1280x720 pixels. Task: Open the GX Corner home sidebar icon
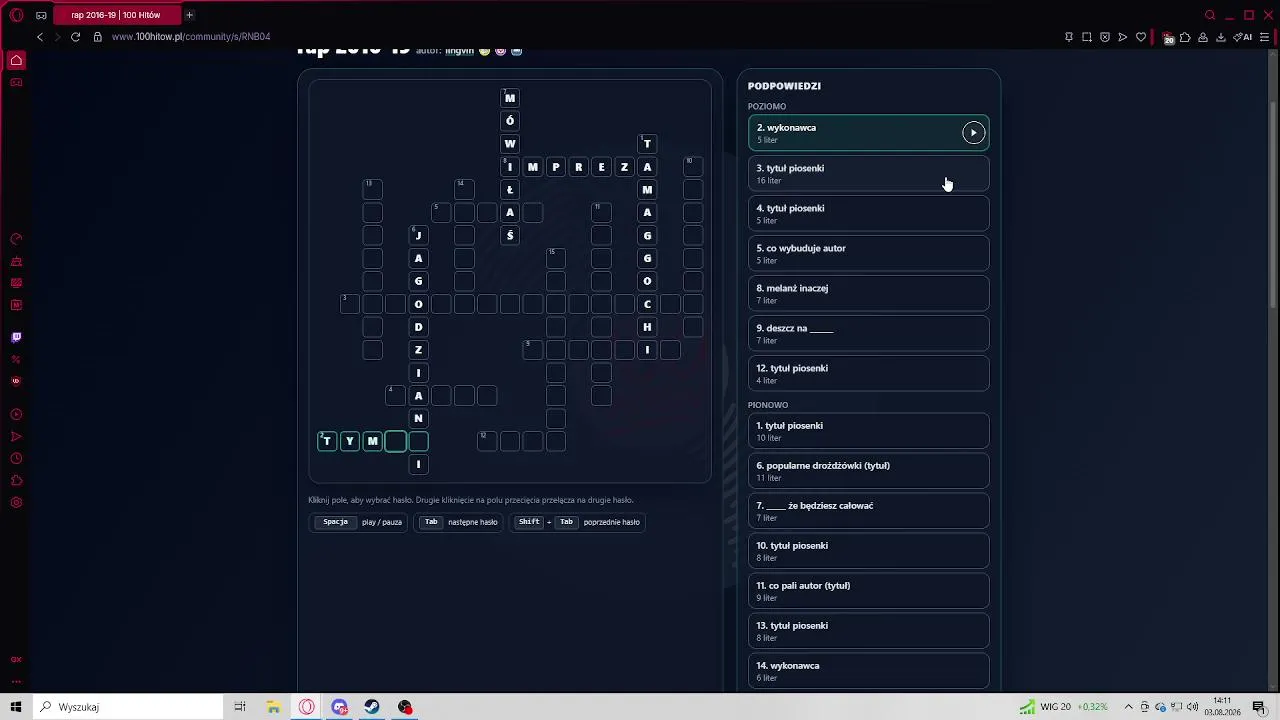(16, 60)
